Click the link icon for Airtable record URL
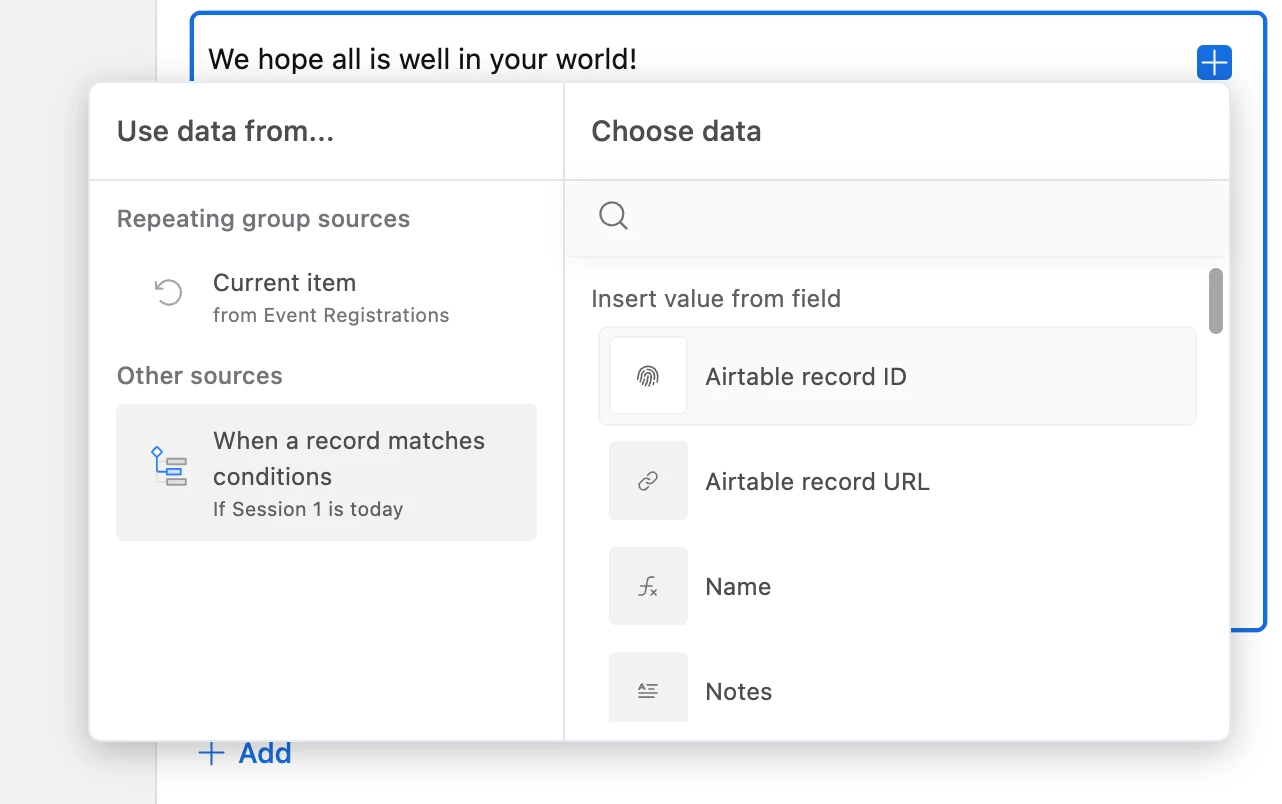1282x804 pixels. point(648,481)
